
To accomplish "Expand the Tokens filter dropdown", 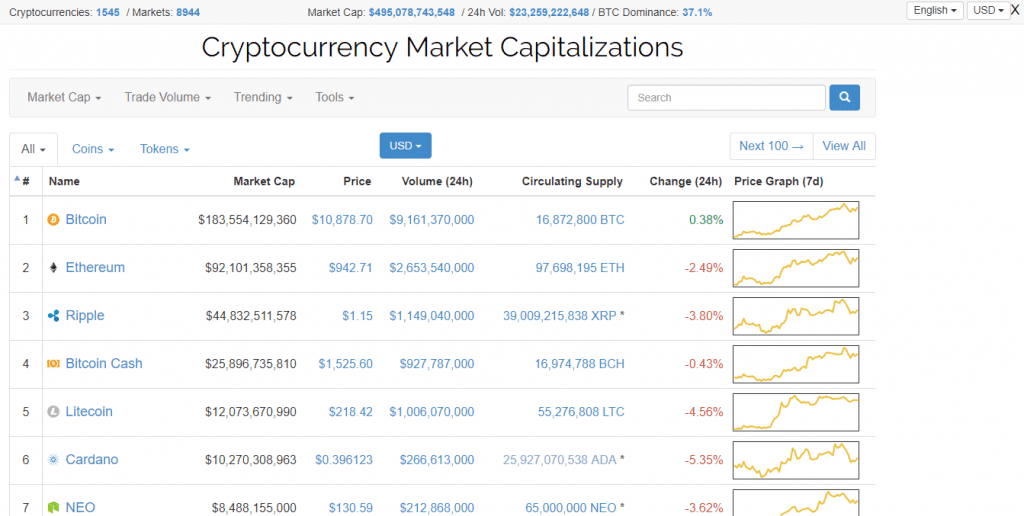I will click(x=165, y=149).
